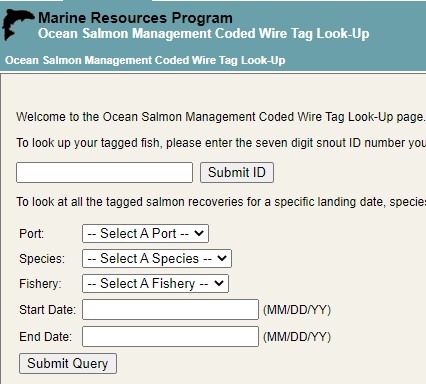The image size is (426, 384).
Task: Click the white Coded Wire Tag Look-Up subtitle
Action: [204, 34]
